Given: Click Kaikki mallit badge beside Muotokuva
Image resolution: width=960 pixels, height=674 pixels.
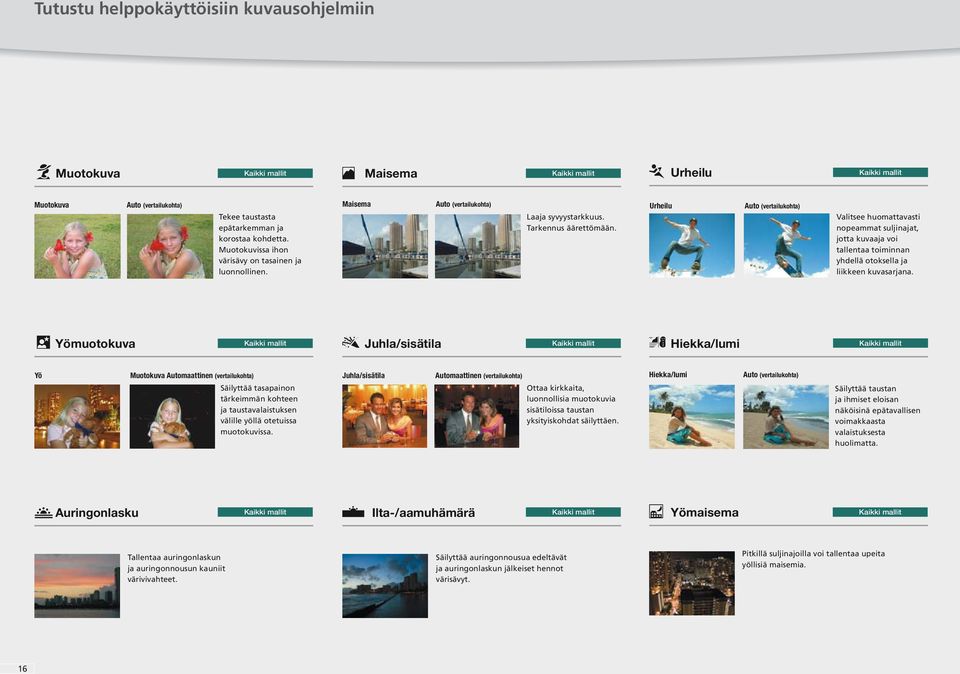Looking at the screenshot, I should pyautogui.click(x=265, y=173).
